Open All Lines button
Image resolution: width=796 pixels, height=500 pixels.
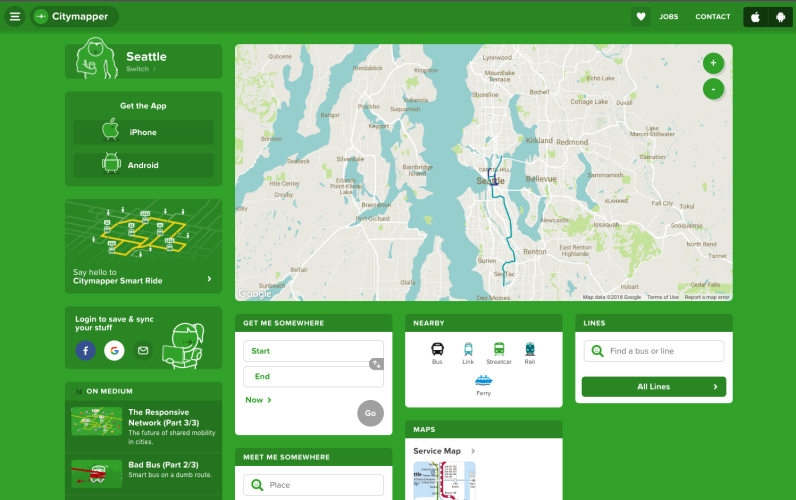pyautogui.click(x=654, y=387)
